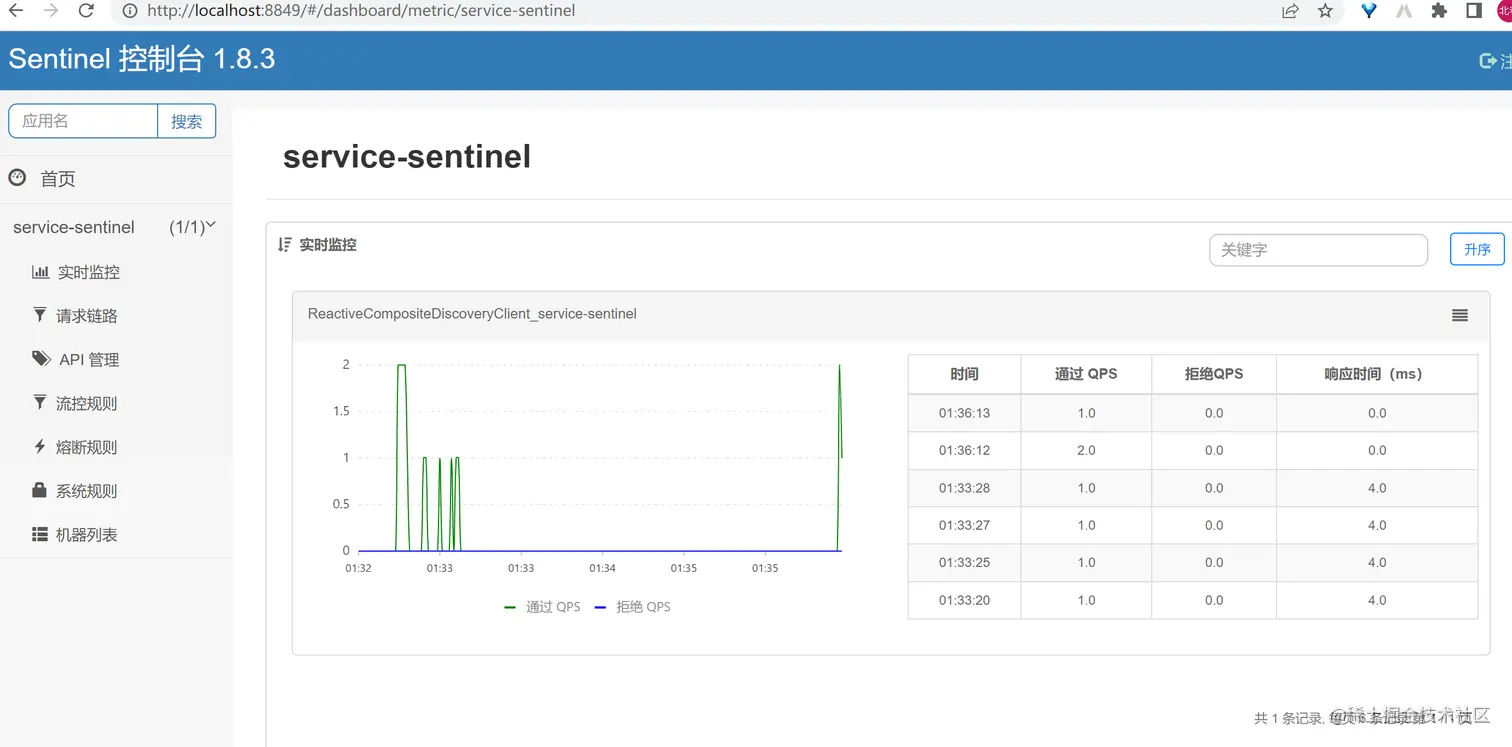Select the 01:33:27 time cell
This screenshot has height=747, width=1512.
[x=965, y=525]
